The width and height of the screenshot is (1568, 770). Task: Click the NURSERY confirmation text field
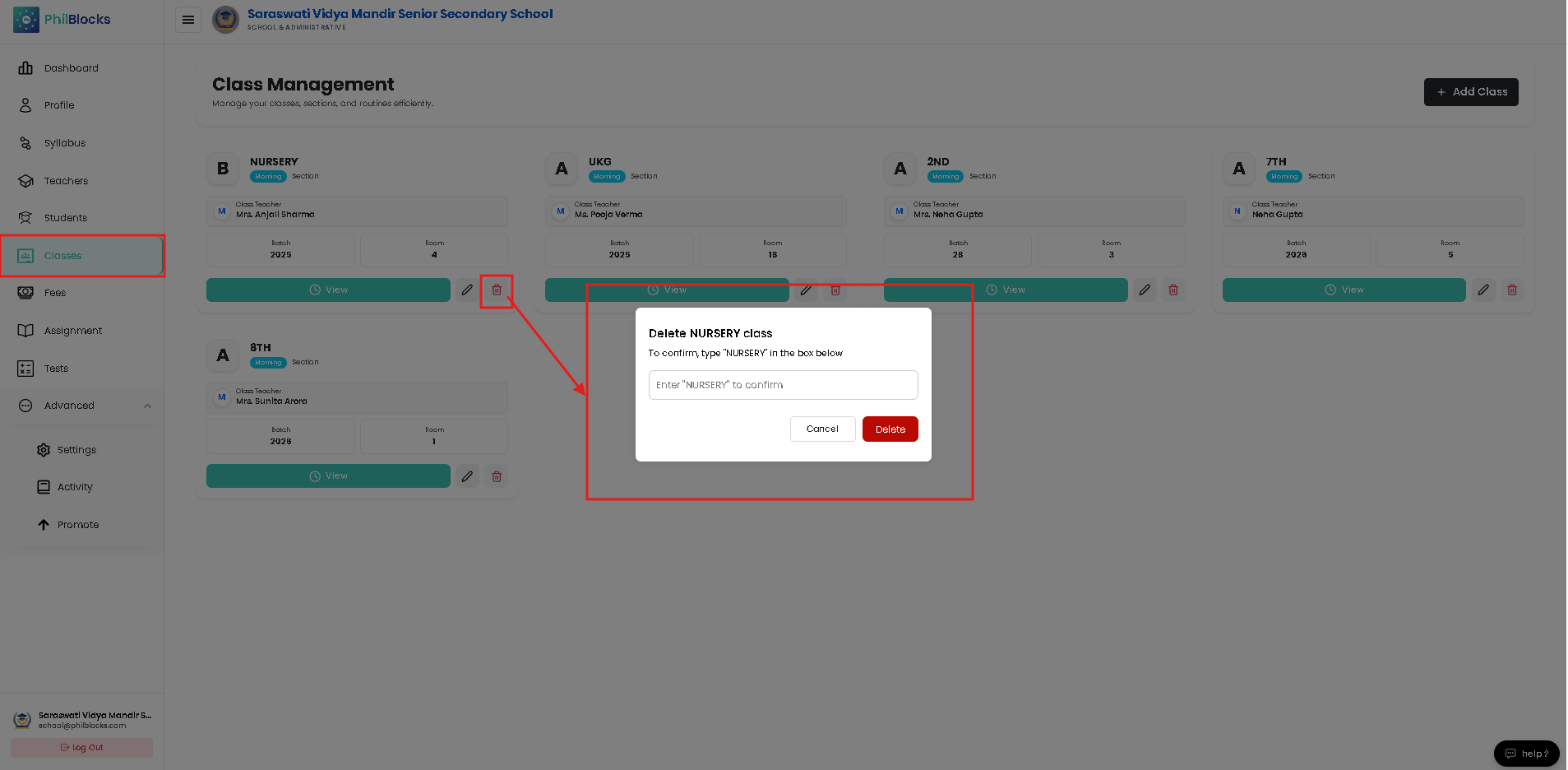(x=783, y=385)
